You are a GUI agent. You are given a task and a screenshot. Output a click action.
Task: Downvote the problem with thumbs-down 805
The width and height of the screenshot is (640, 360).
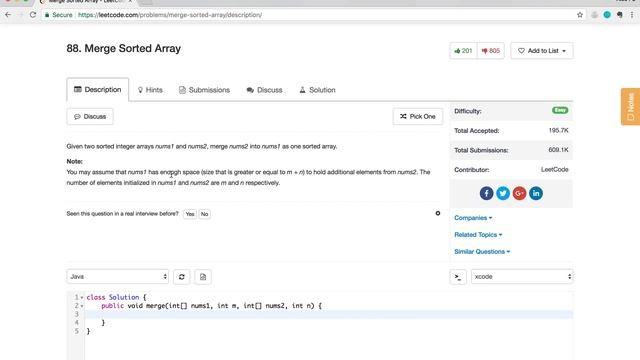click(x=491, y=51)
